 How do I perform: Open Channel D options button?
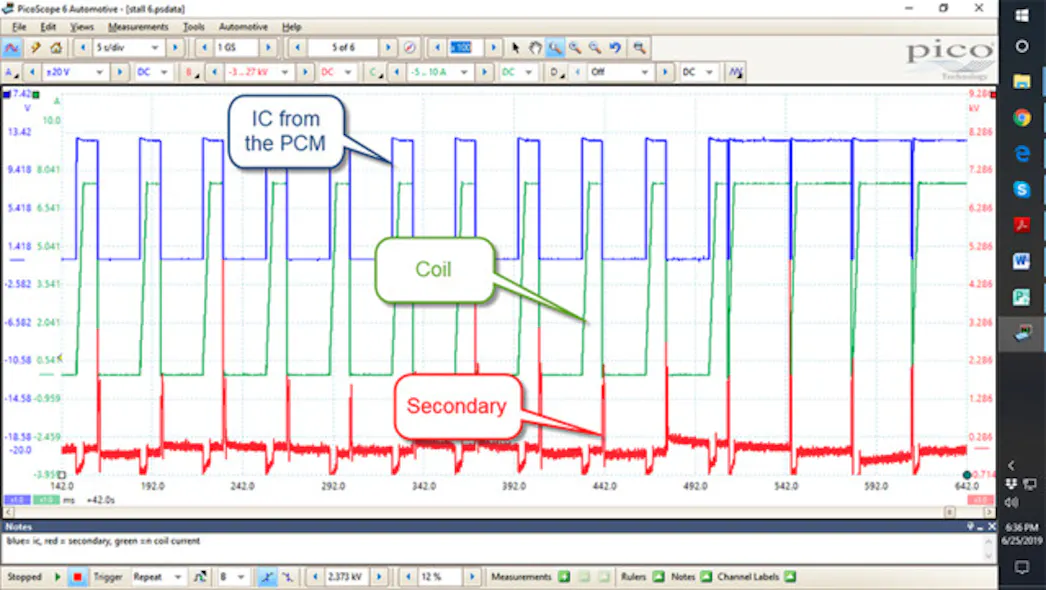[556, 72]
